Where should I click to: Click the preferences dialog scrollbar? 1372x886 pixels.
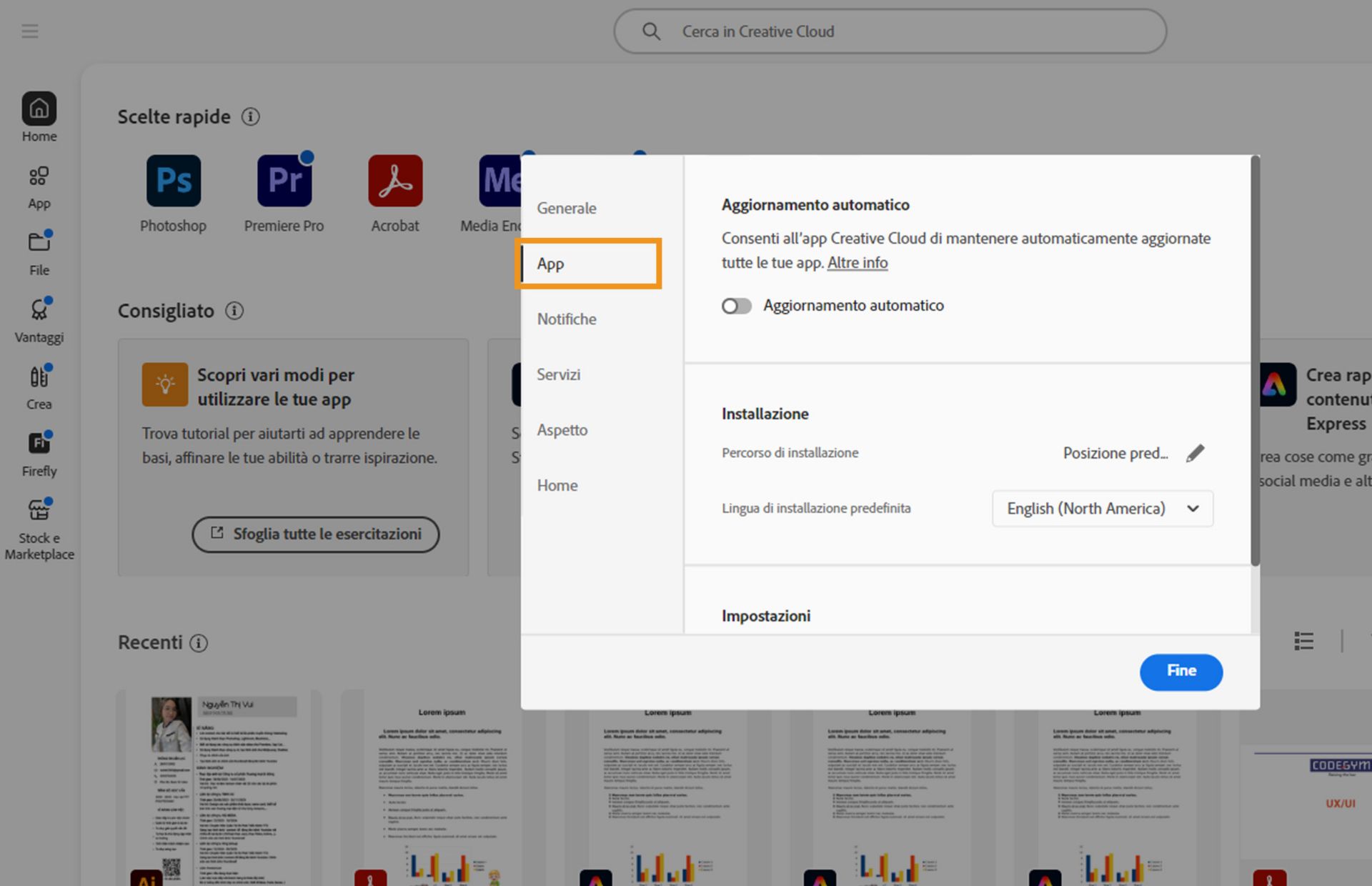1255,361
